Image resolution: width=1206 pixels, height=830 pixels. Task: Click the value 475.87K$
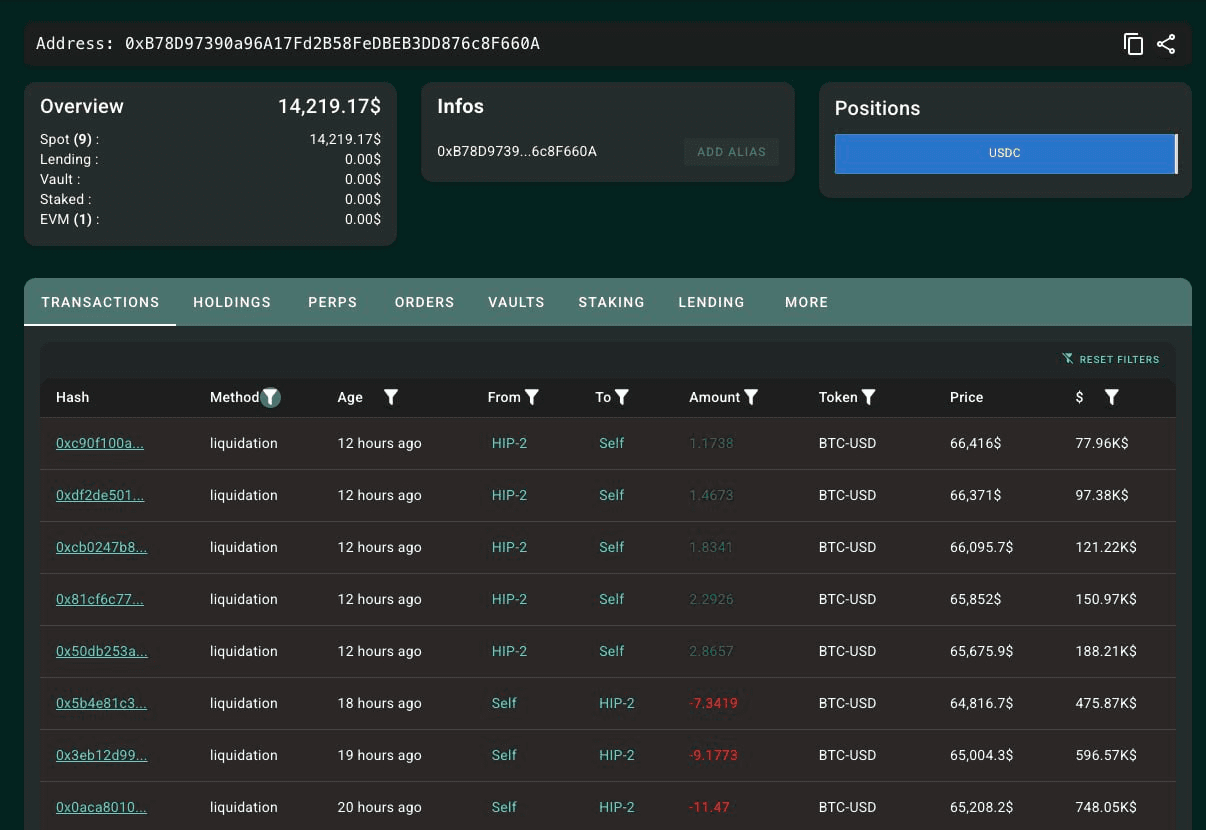pyautogui.click(x=1106, y=703)
